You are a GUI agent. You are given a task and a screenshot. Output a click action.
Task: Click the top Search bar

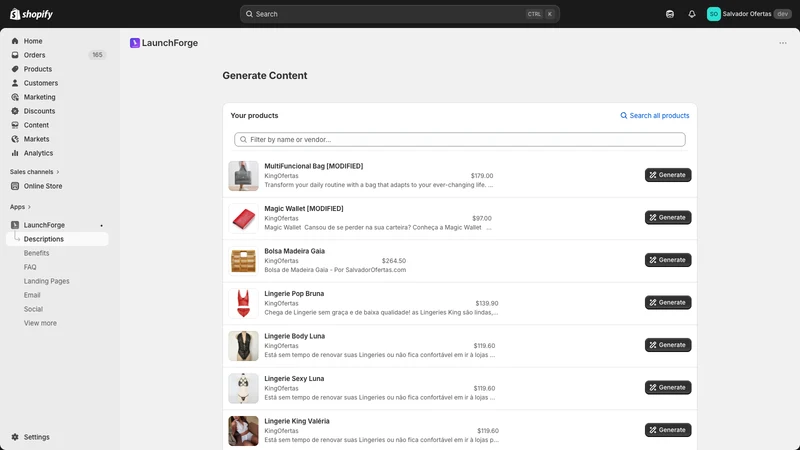click(x=399, y=14)
